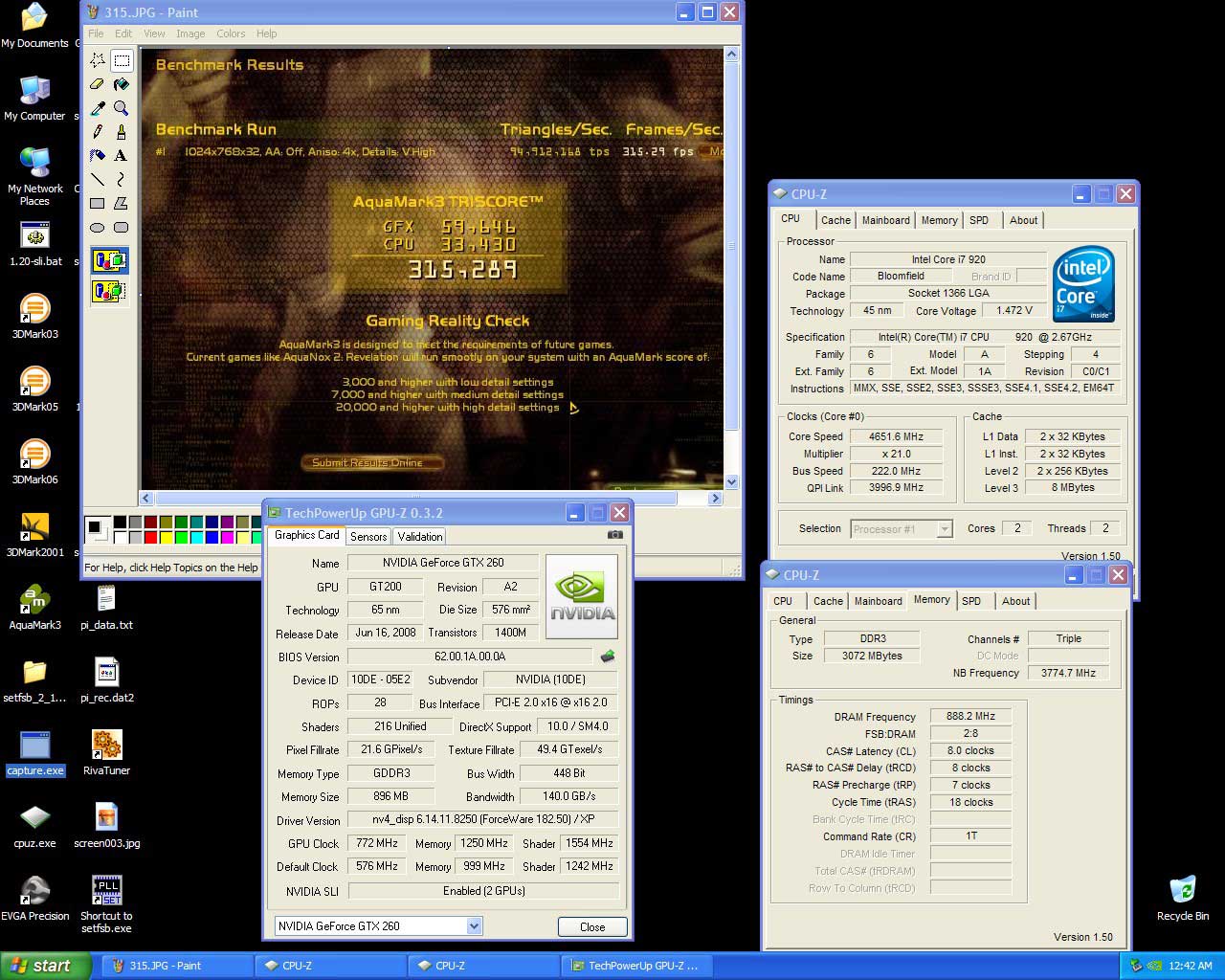The image size is (1225, 980).
Task: Click the GPU-Z screenshot camera icon
Action: [614, 535]
